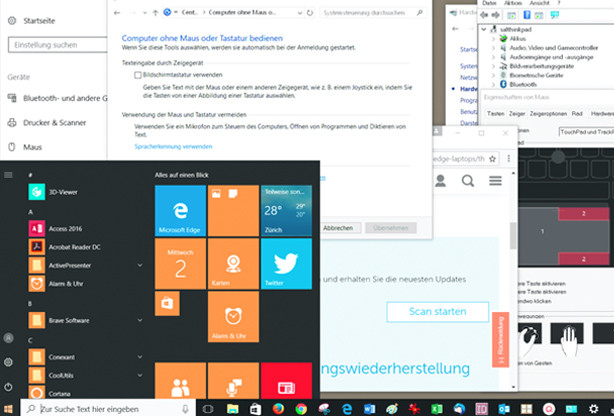The image size is (614, 416).
Task: Open Firefox from the taskbar
Action: [278, 409]
